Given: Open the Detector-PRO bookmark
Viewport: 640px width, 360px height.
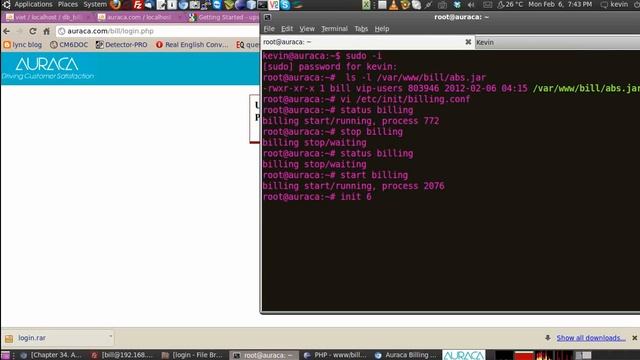Looking at the screenshot, I should [x=121, y=45].
